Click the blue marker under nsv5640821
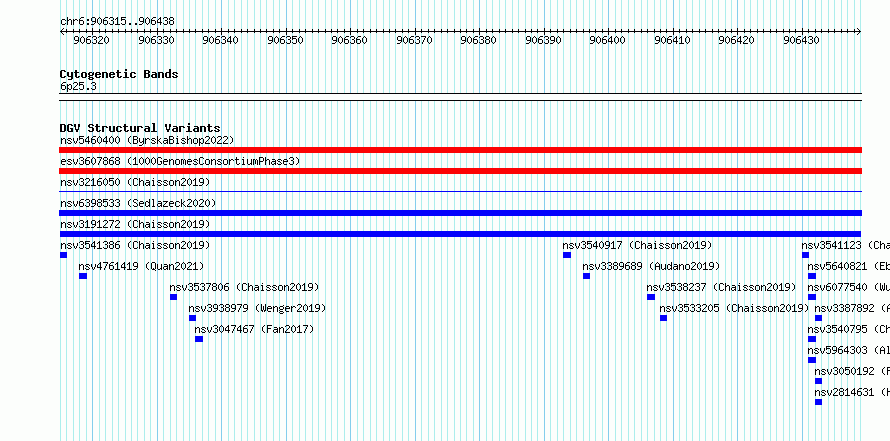 click(x=812, y=276)
